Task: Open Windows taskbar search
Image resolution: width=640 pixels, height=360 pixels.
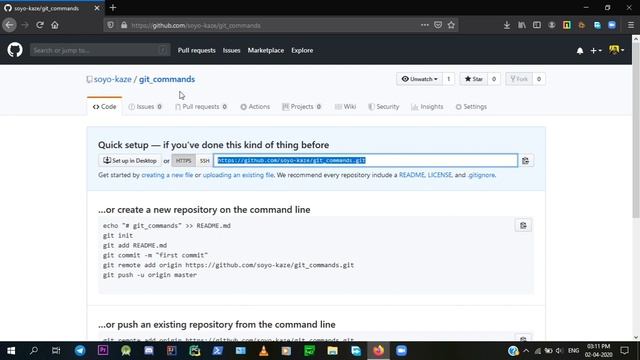Action: pyautogui.click(x=34, y=351)
